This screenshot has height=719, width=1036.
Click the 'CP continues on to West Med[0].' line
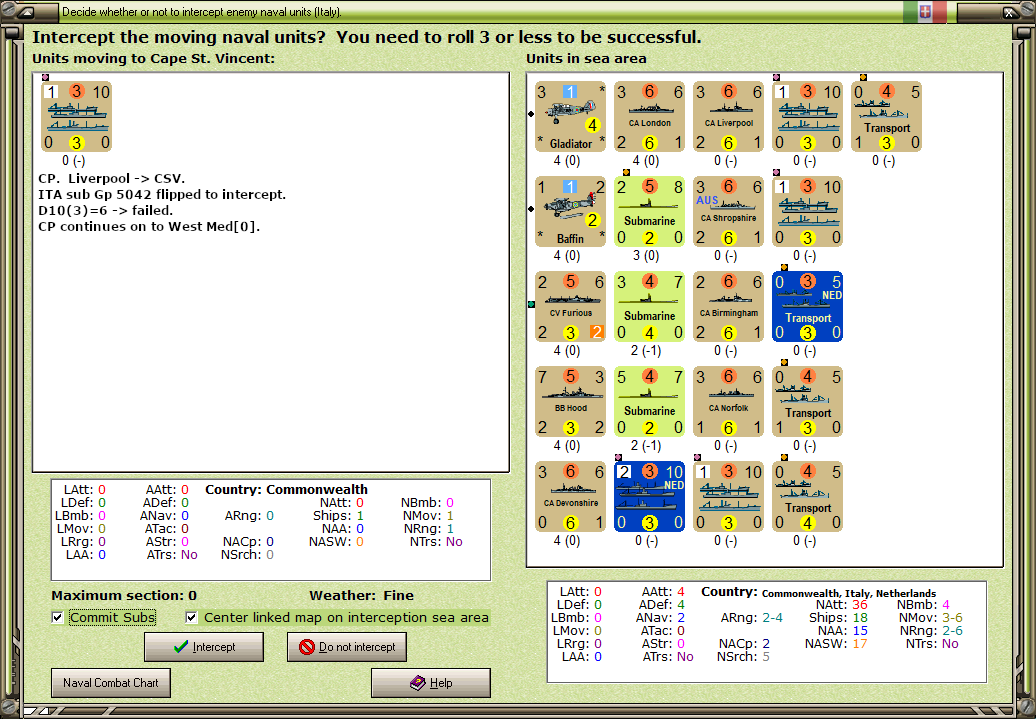point(149,227)
